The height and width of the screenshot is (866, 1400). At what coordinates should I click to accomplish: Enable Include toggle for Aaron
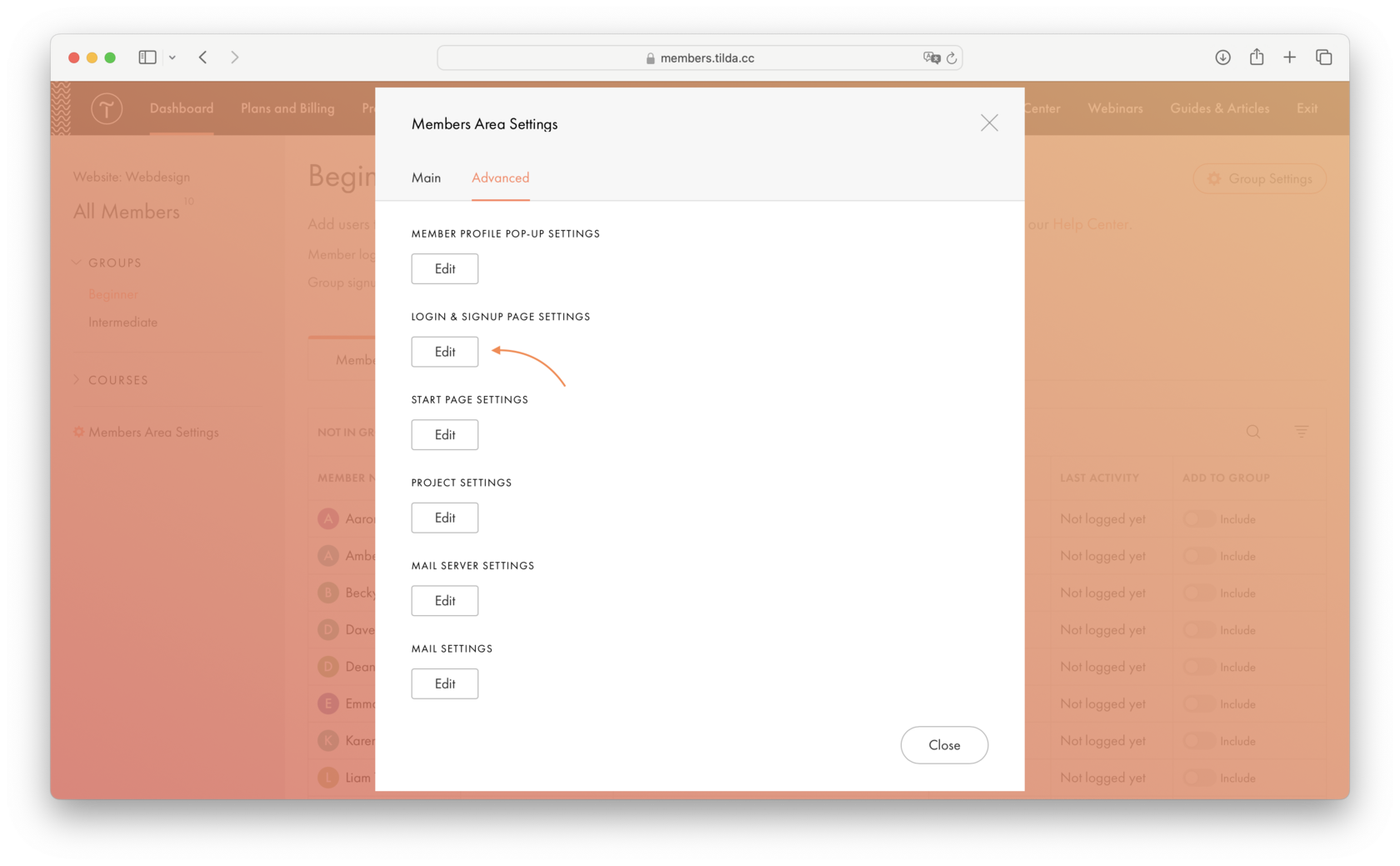[1199, 518]
